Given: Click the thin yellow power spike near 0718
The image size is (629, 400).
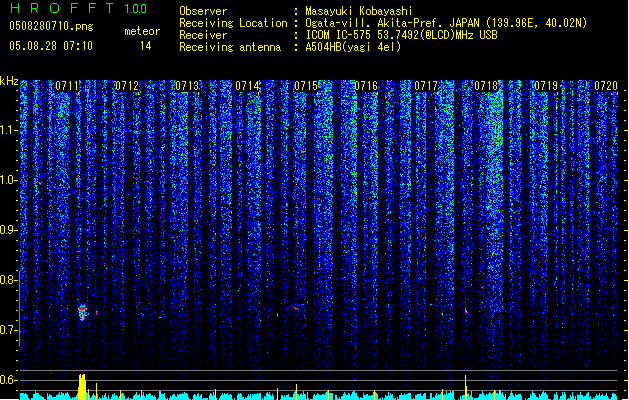Looking at the screenshot, I should (x=465, y=387).
